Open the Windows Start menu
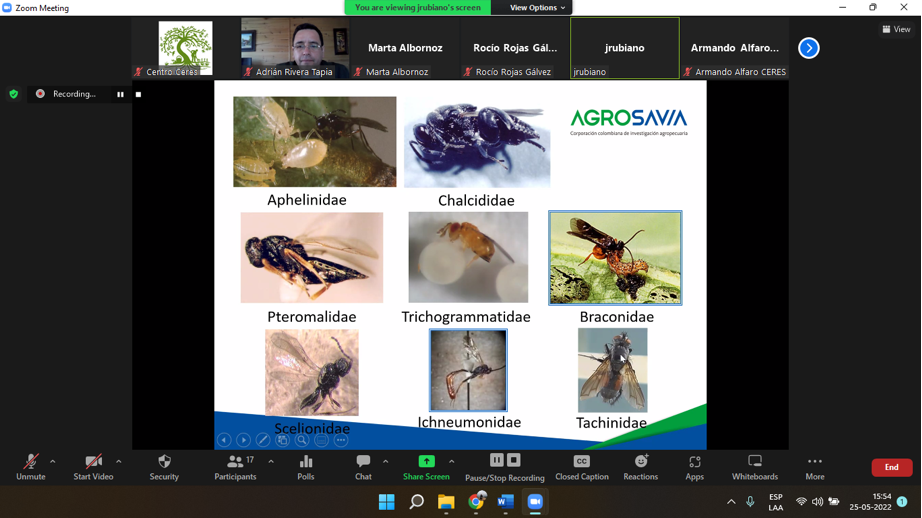This screenshot has height=518, width=922. click(x=387, y=502)
